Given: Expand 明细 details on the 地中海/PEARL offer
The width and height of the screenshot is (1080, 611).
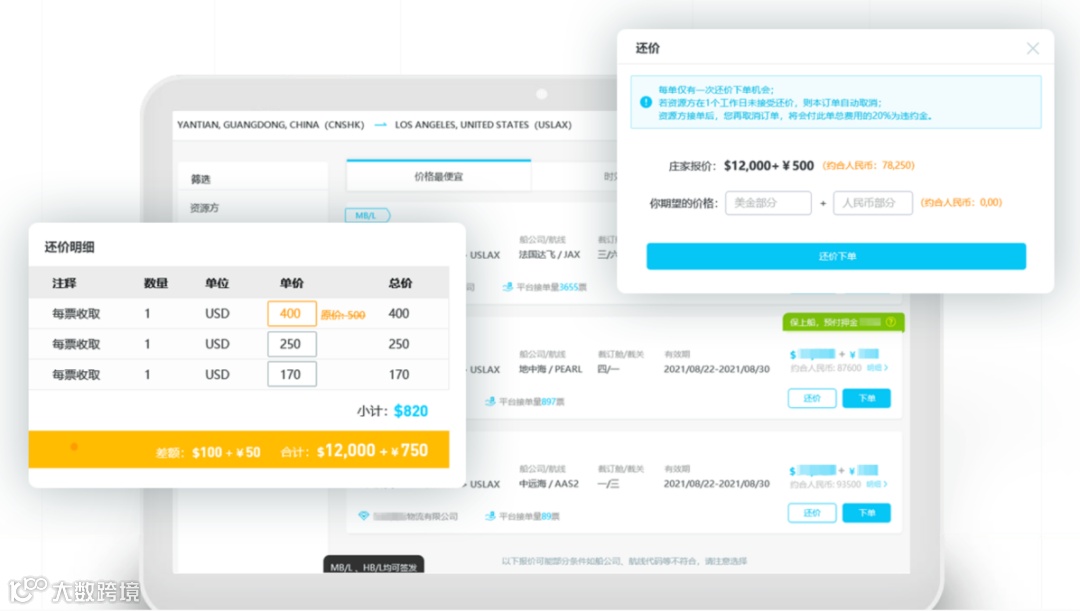Looking at the screenshot, I should tap(878, 367).
